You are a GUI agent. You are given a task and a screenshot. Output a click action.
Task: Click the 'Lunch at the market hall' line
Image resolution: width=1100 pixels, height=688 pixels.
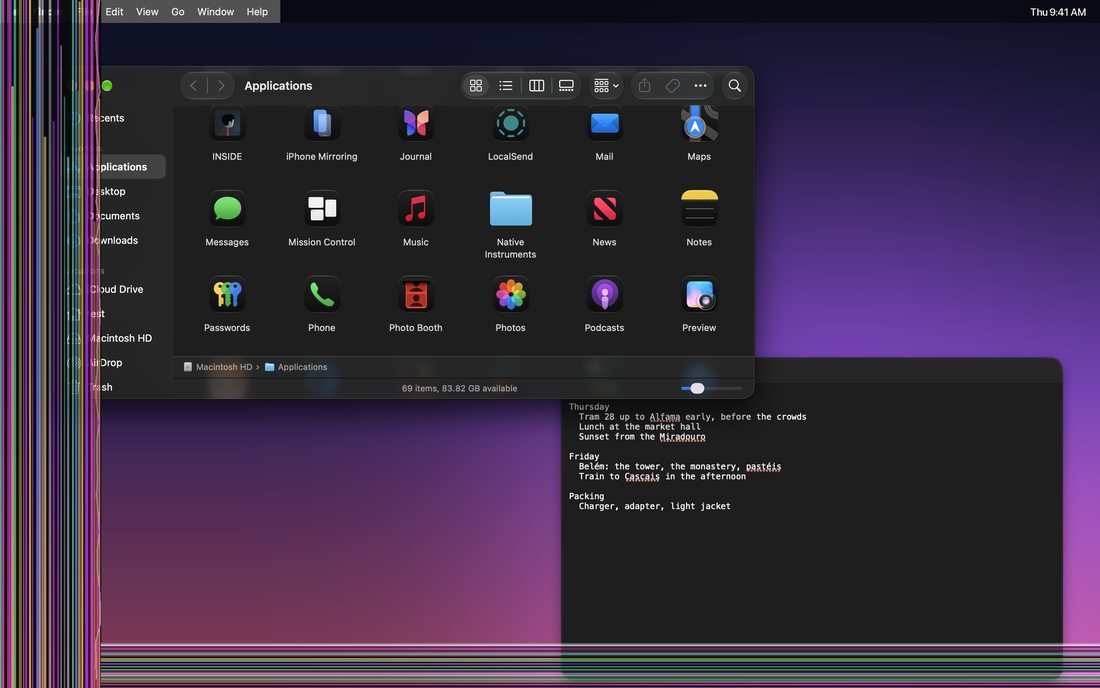(639, 426)
